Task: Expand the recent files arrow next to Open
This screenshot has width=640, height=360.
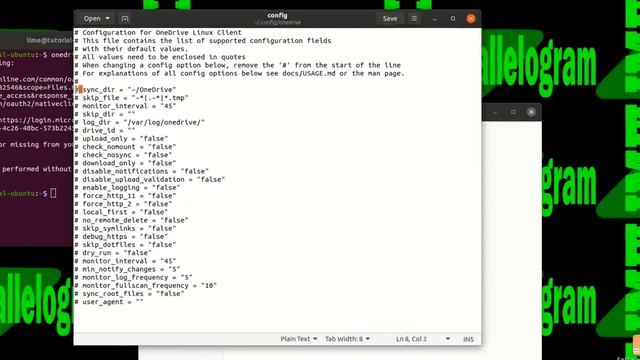Action: pos(107,19)
